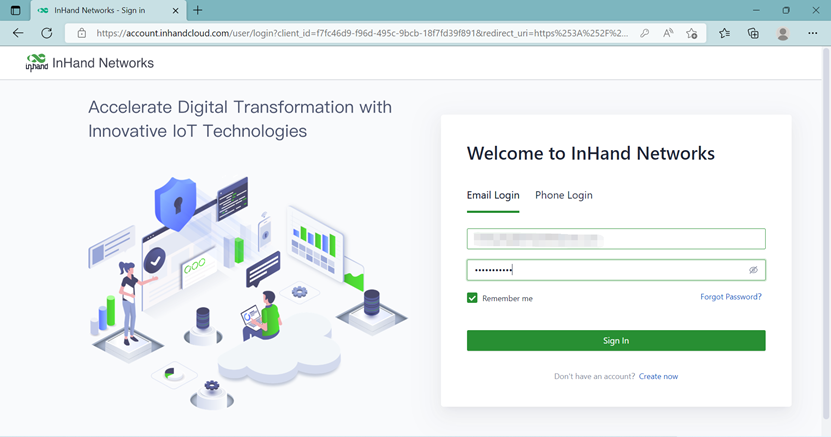Open the browser profile avatar

click(783, 33)
